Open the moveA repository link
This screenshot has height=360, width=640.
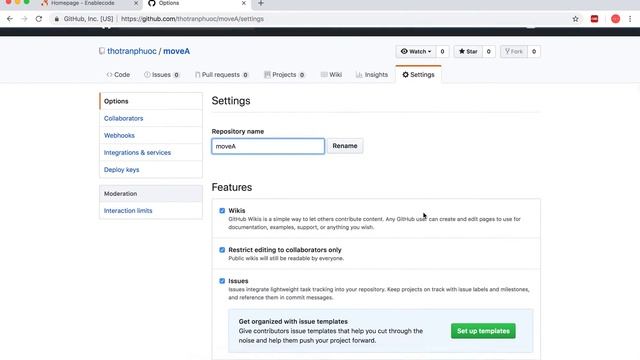[x=176, y=51]
